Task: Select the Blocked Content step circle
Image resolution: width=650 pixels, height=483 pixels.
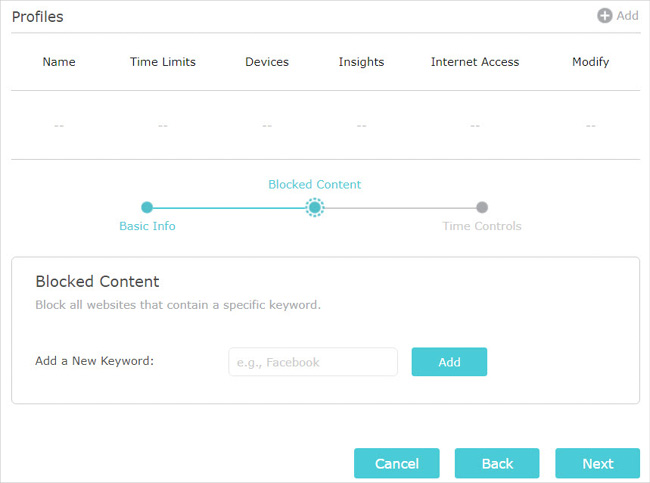Action: click(x=315, y=207)
